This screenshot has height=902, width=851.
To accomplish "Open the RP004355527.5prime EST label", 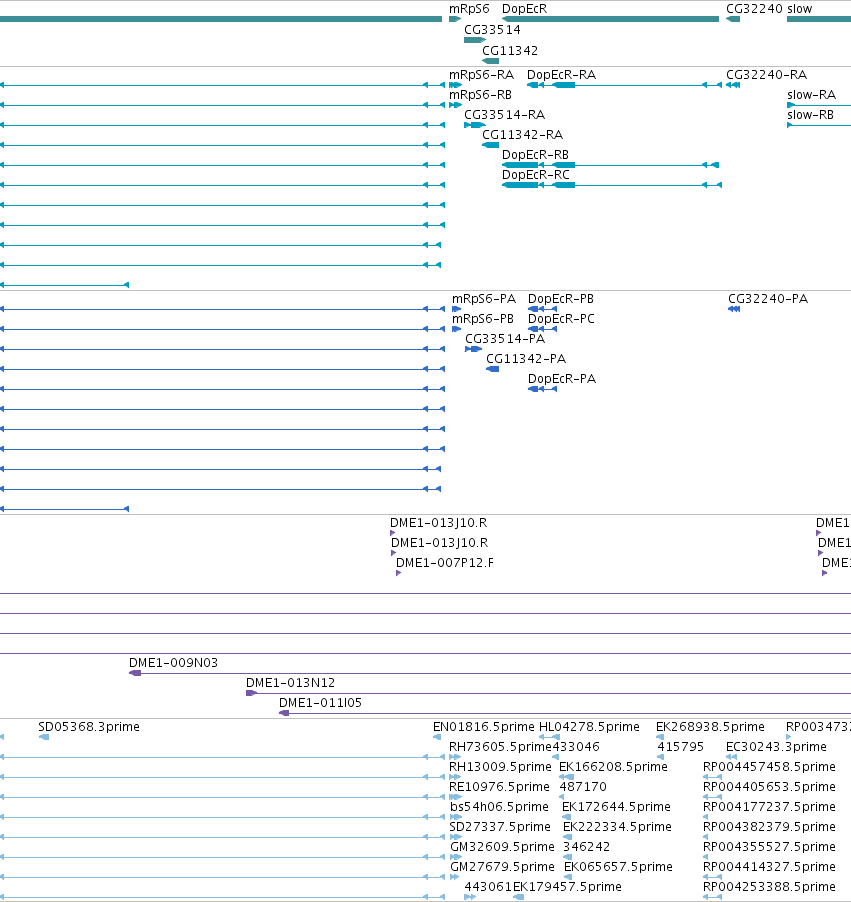I will point(769,847).
